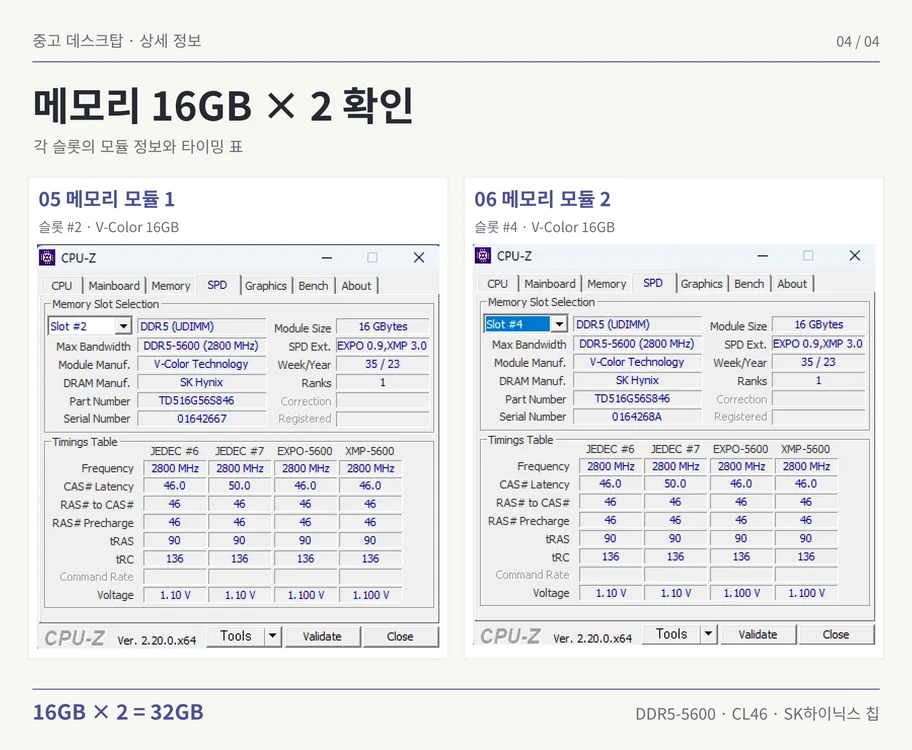Click Validate button in left CPU-Z window
912x750 pixels.
[x=322, y=637]
